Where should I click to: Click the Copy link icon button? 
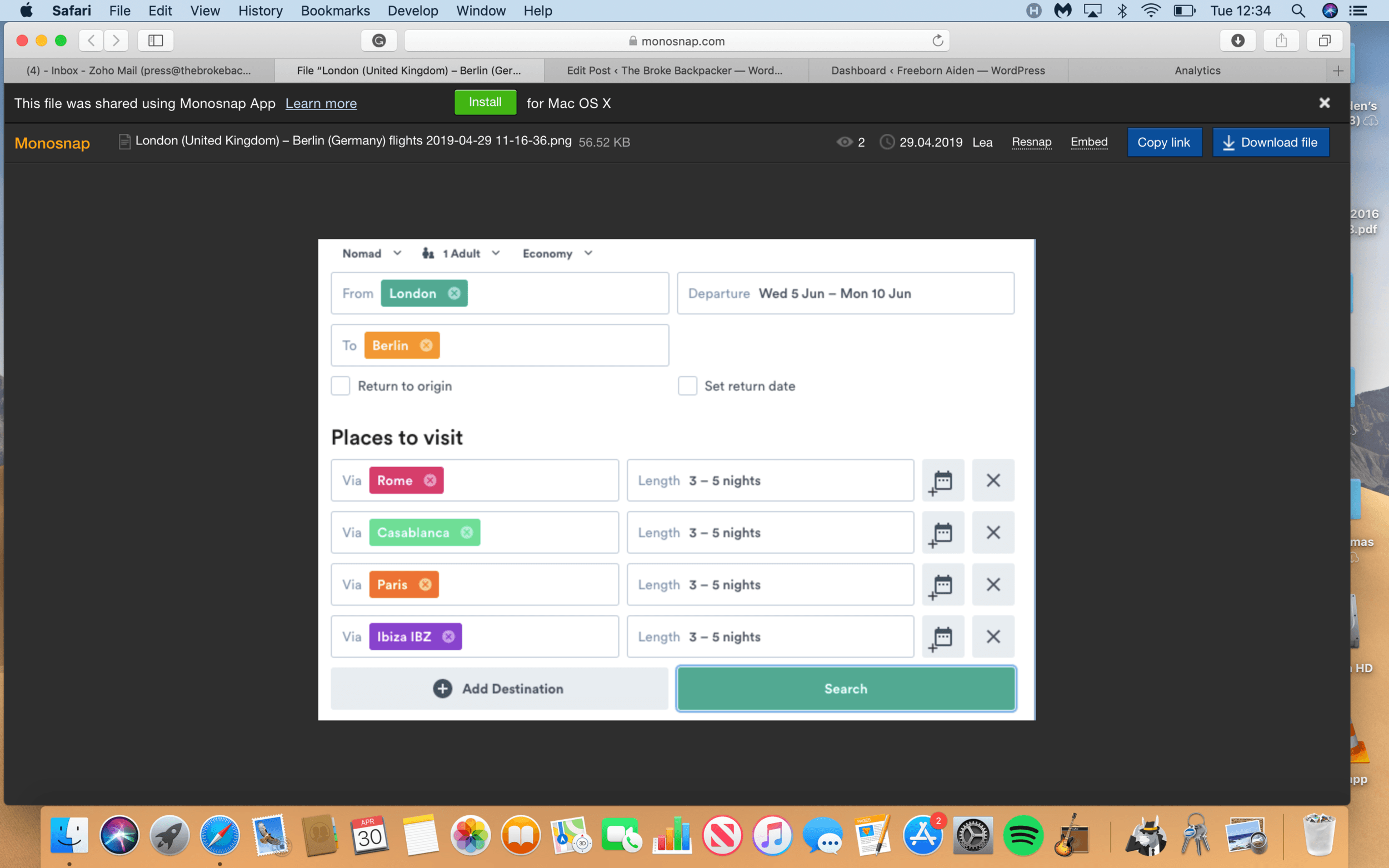pos(1163,142)
